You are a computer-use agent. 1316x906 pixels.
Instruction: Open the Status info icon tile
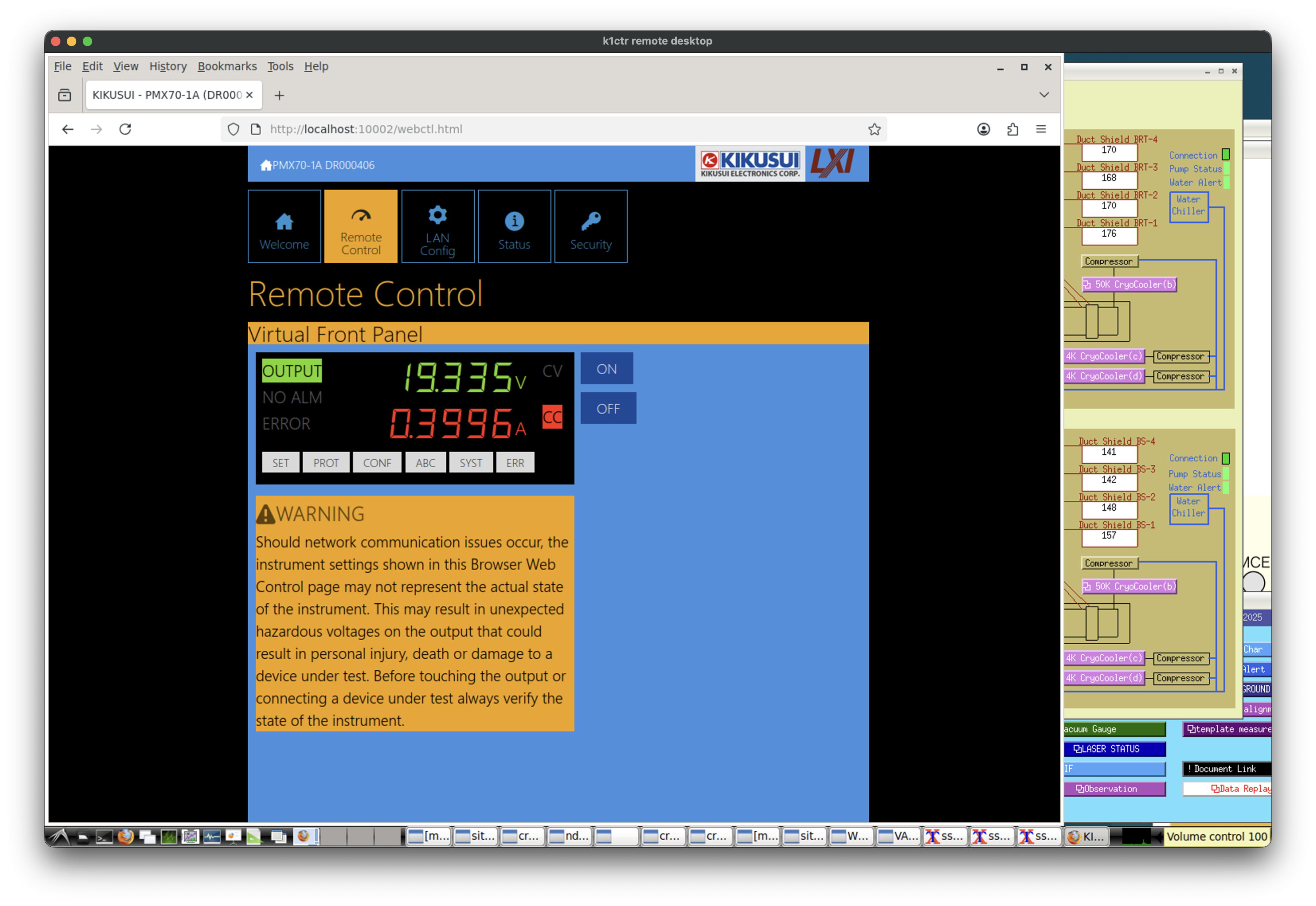[514, 227]
